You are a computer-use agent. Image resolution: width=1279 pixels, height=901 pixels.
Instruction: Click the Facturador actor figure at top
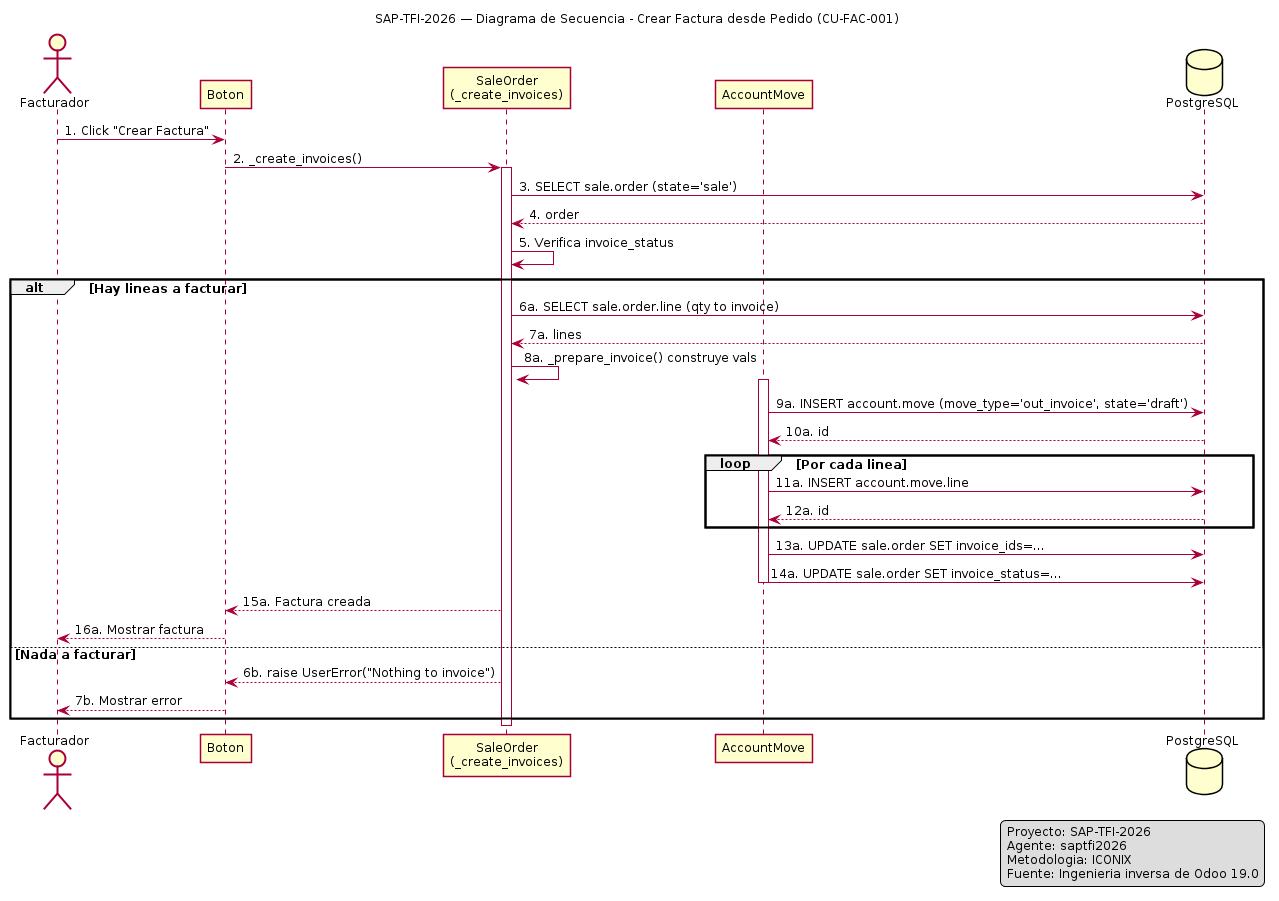pos(57,63)
